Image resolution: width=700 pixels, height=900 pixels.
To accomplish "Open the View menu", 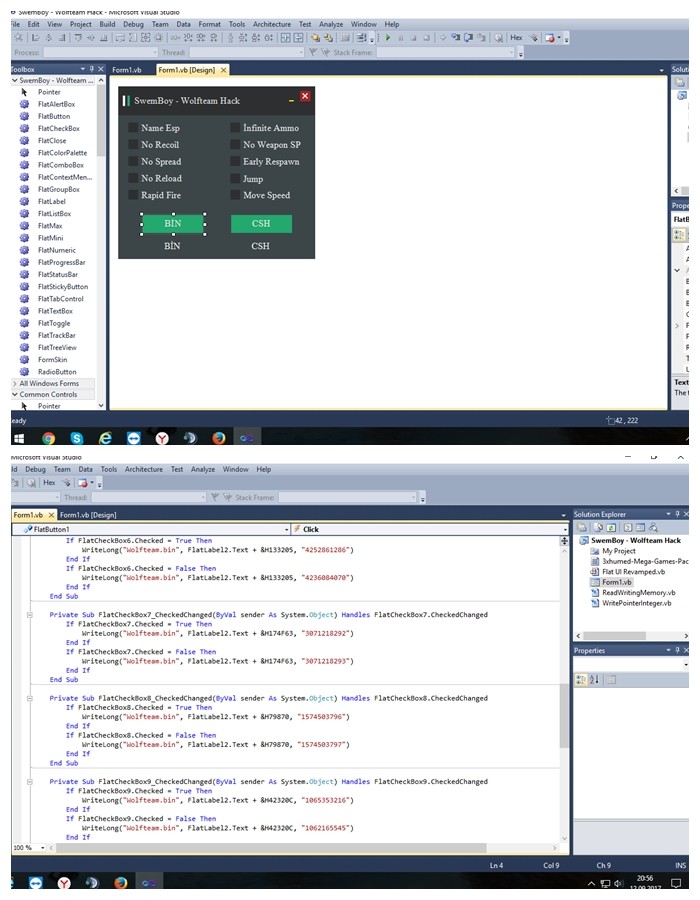I will (55, 24).
